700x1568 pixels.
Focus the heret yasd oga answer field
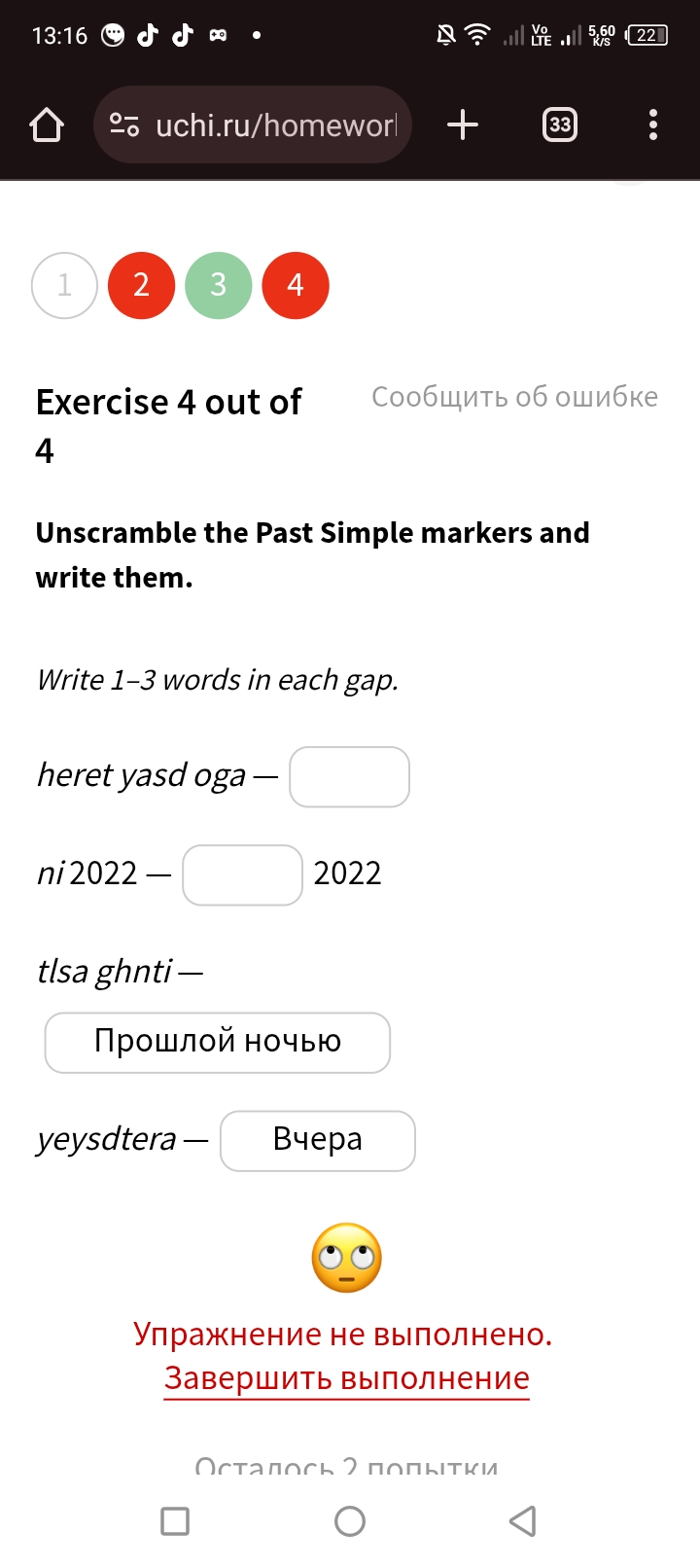click(349, 777)
